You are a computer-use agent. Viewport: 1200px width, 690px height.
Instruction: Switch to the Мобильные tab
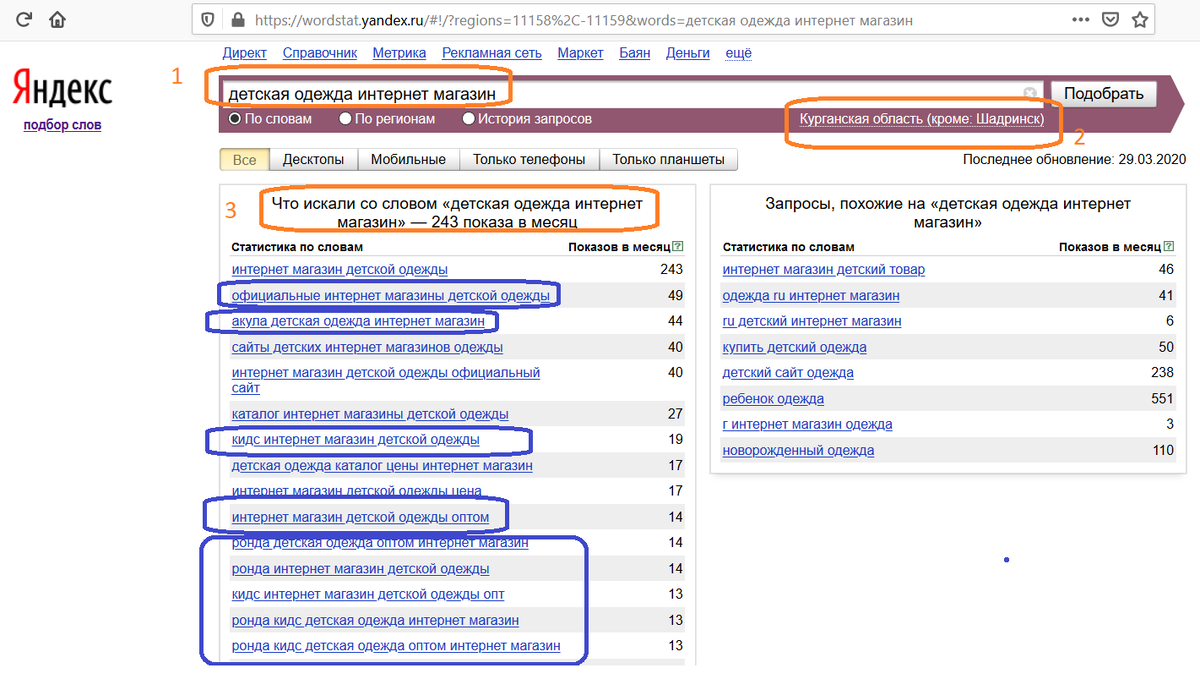[x=408, y=160]
